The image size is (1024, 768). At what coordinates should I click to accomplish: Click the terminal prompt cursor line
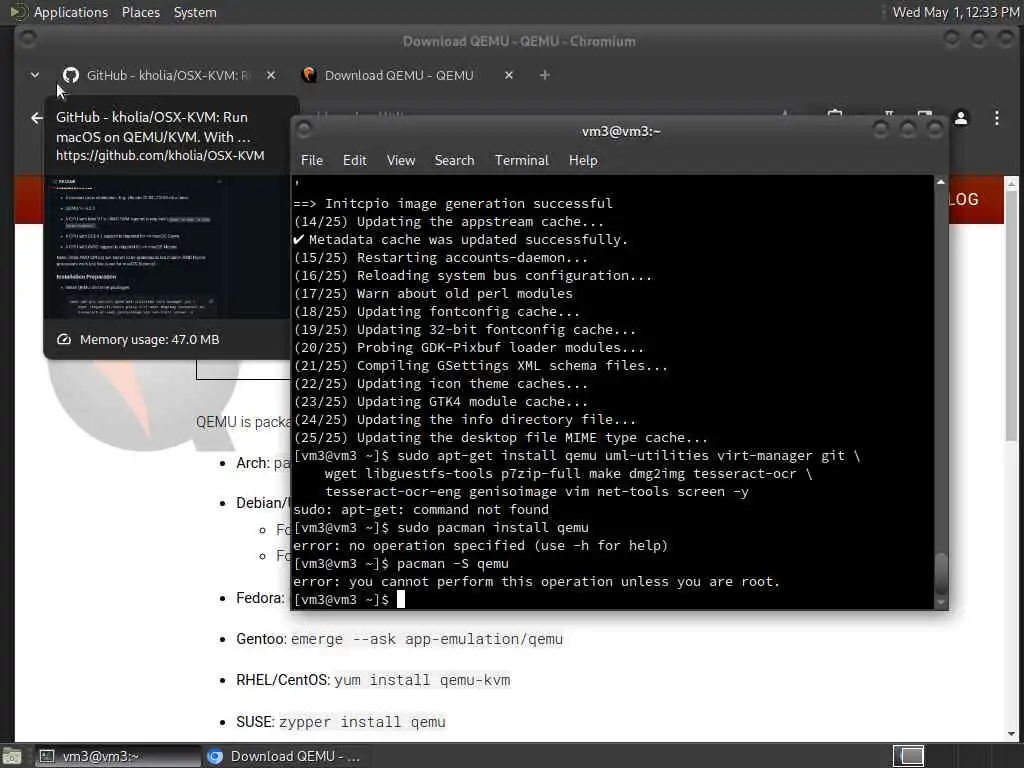(x=349, y=600)
